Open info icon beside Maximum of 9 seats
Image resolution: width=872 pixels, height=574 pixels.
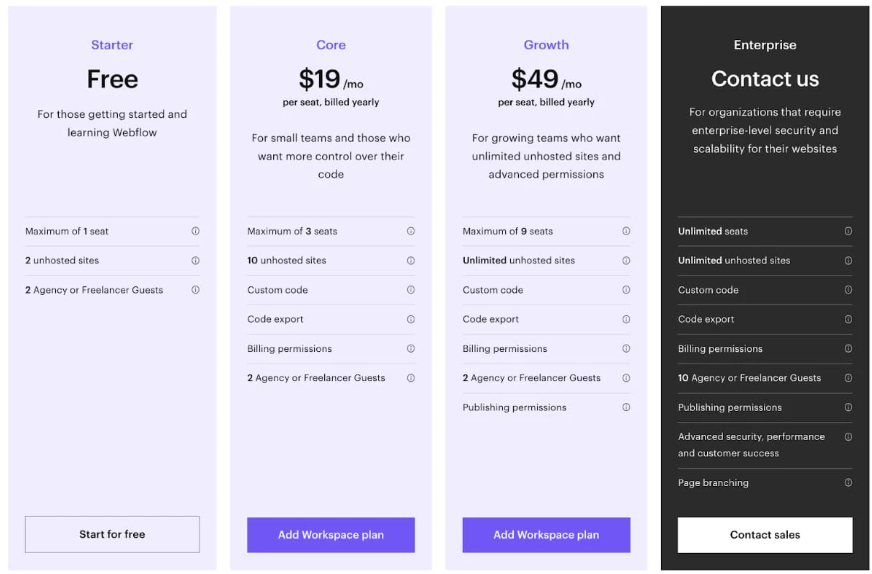pyautogui.click(x=626, y=231)
